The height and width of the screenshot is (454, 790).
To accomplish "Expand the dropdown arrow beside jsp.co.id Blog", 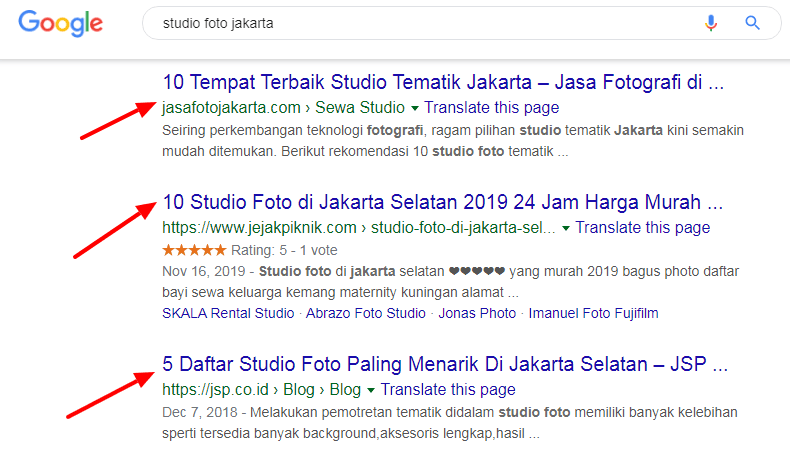I will pyautogui.click(x=371, y=389).
